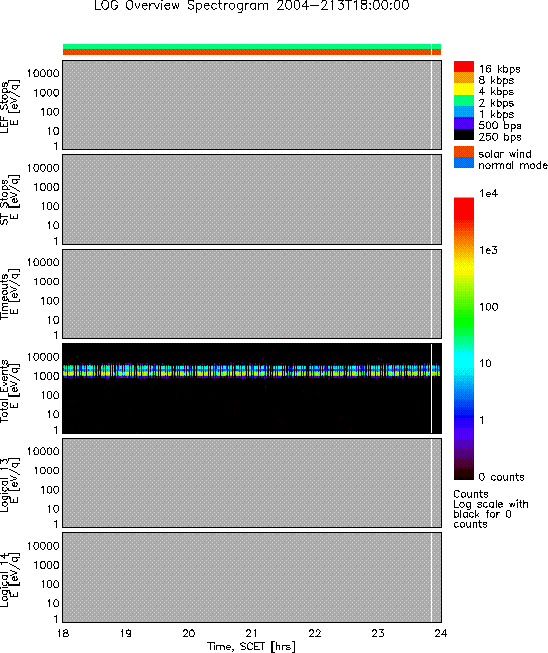Click the hour 24 time axis tick
548x653 pixels.
pyautogui.click(x=441, y=633)
